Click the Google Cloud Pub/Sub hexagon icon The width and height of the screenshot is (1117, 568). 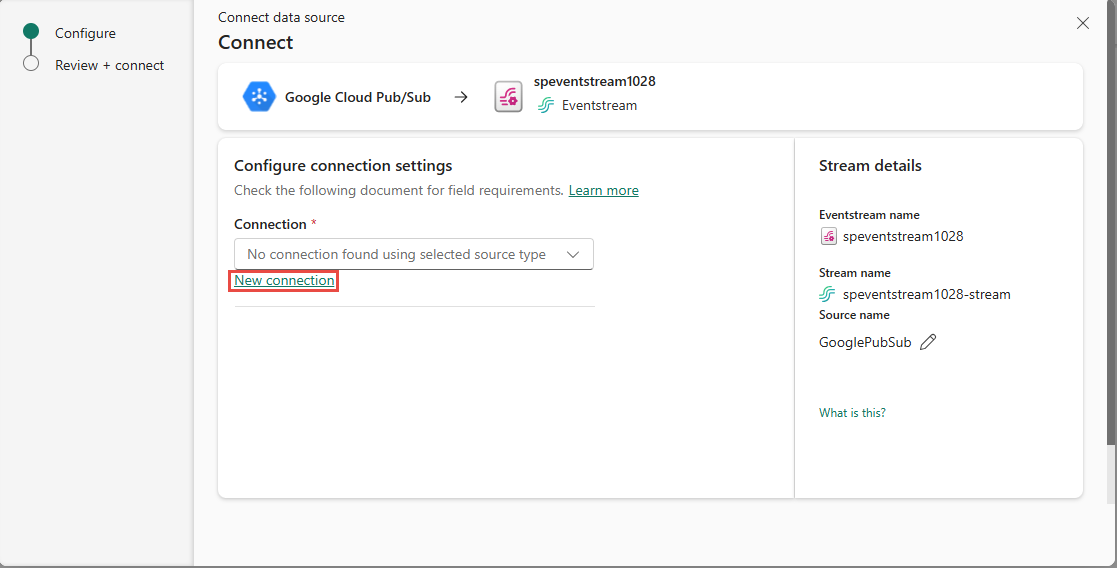pos(259,97)
